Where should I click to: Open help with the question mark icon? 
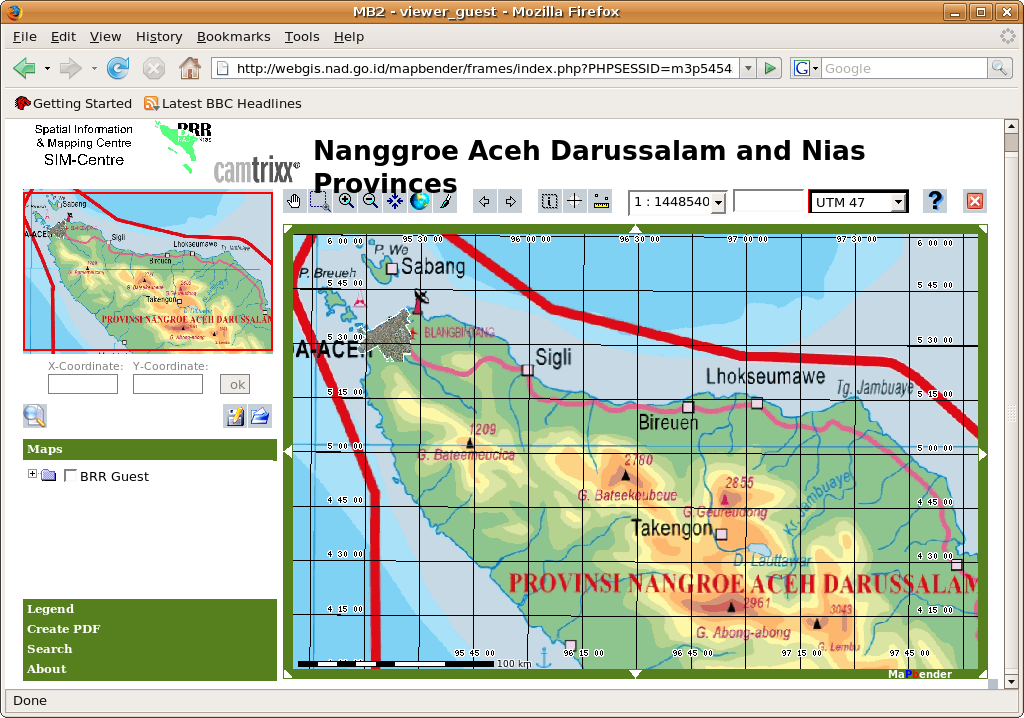click(x=935, y=201)
